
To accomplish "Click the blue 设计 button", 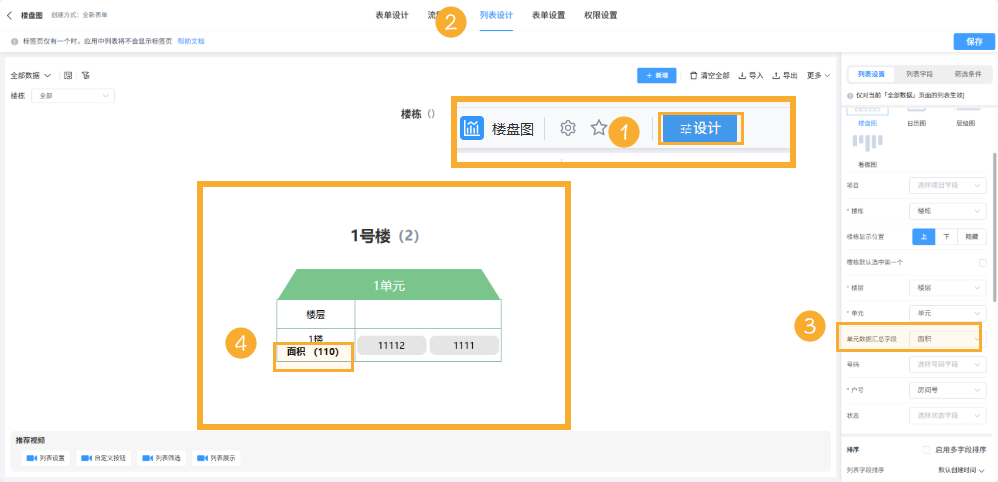I will point(699,129).
